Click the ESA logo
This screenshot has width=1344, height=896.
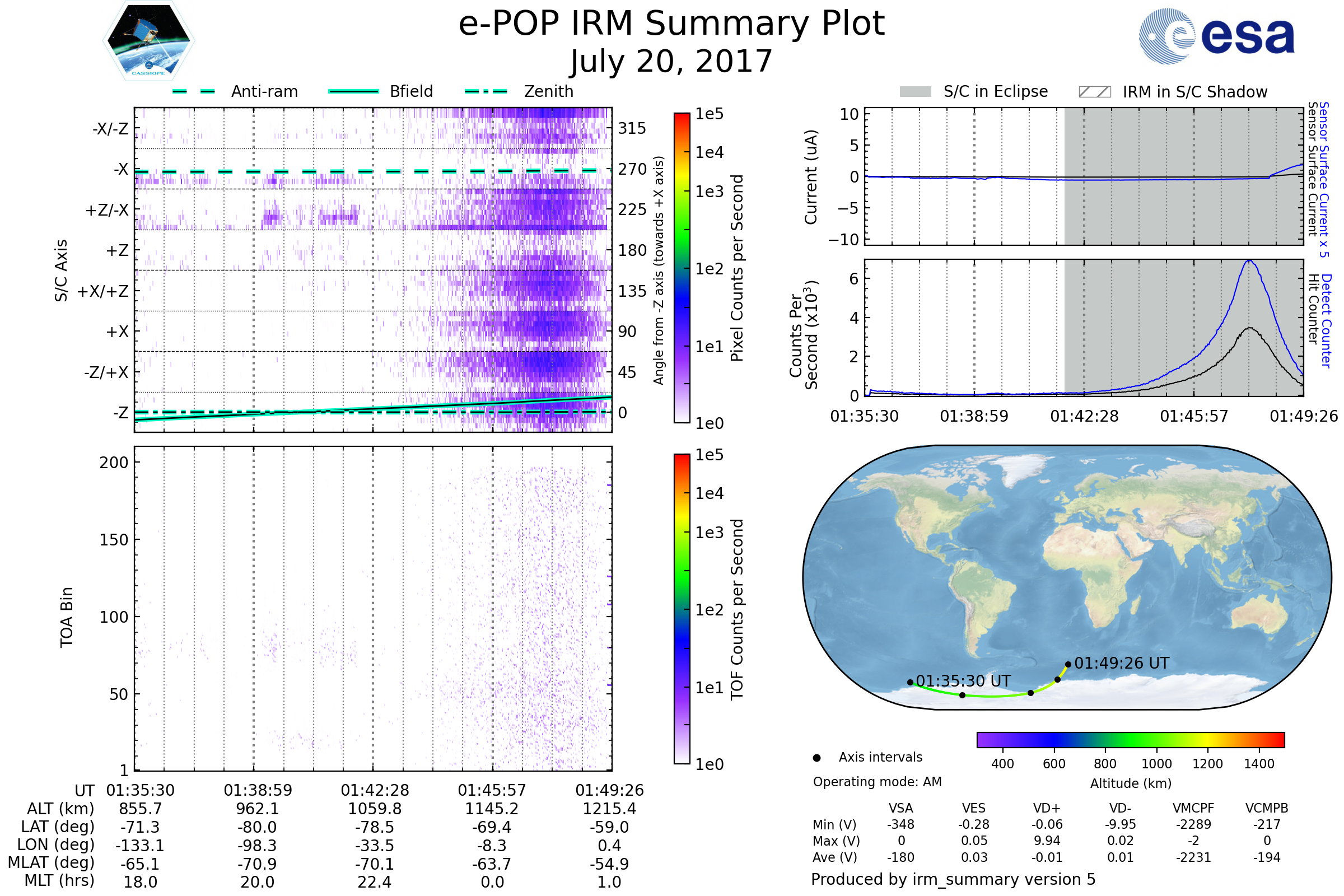(x=1216, y=36)
